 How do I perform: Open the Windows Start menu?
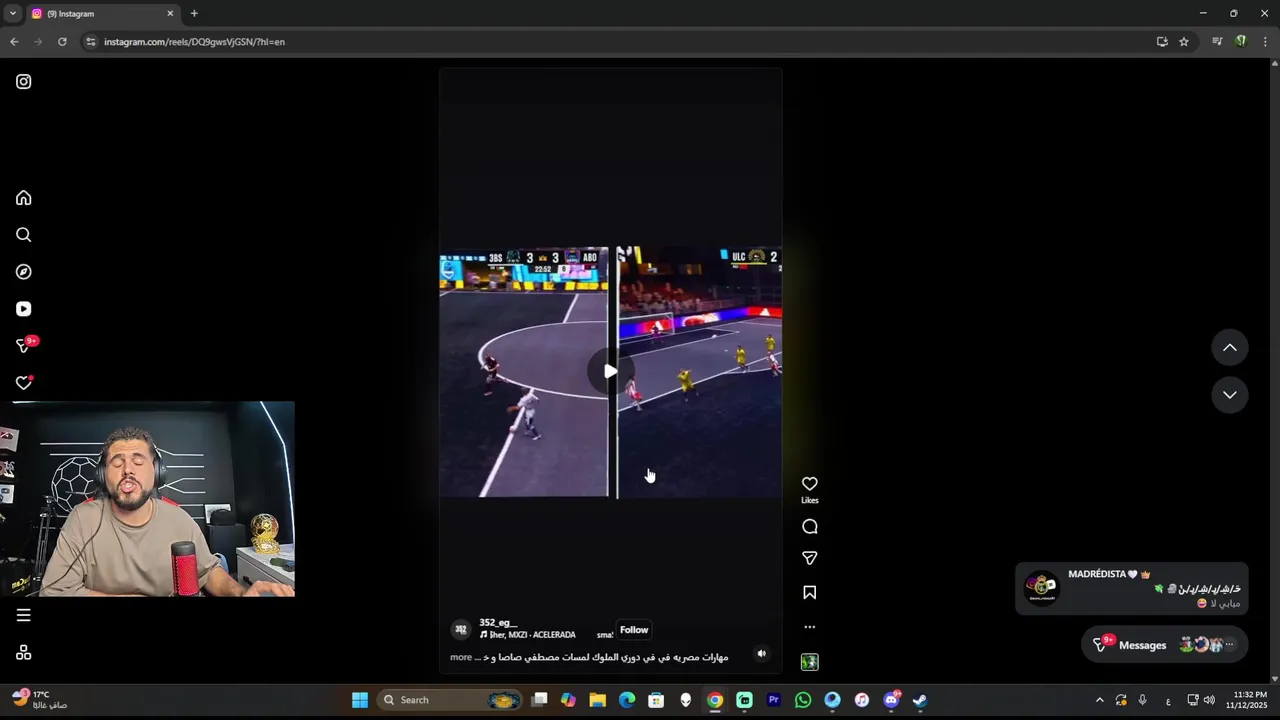click(360, 700)
